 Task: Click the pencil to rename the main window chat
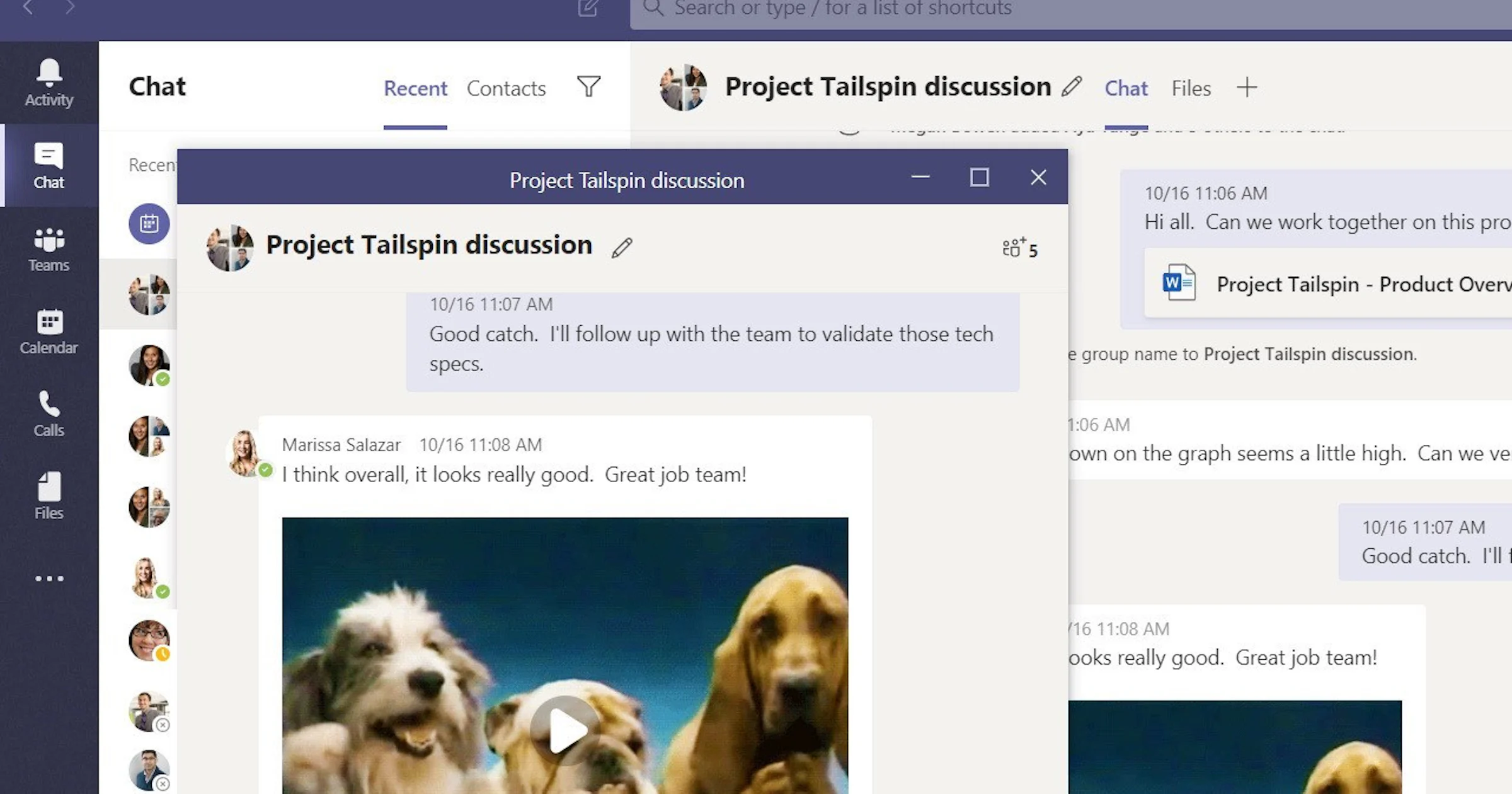1072,86
